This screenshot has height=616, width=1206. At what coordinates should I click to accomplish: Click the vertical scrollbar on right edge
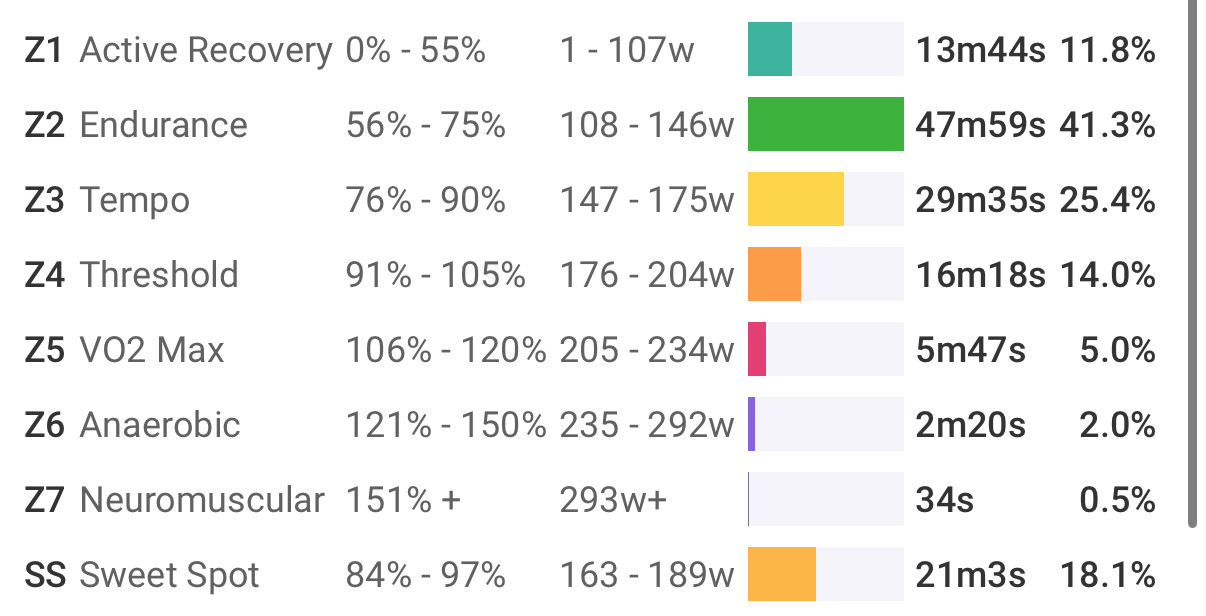1191,264
